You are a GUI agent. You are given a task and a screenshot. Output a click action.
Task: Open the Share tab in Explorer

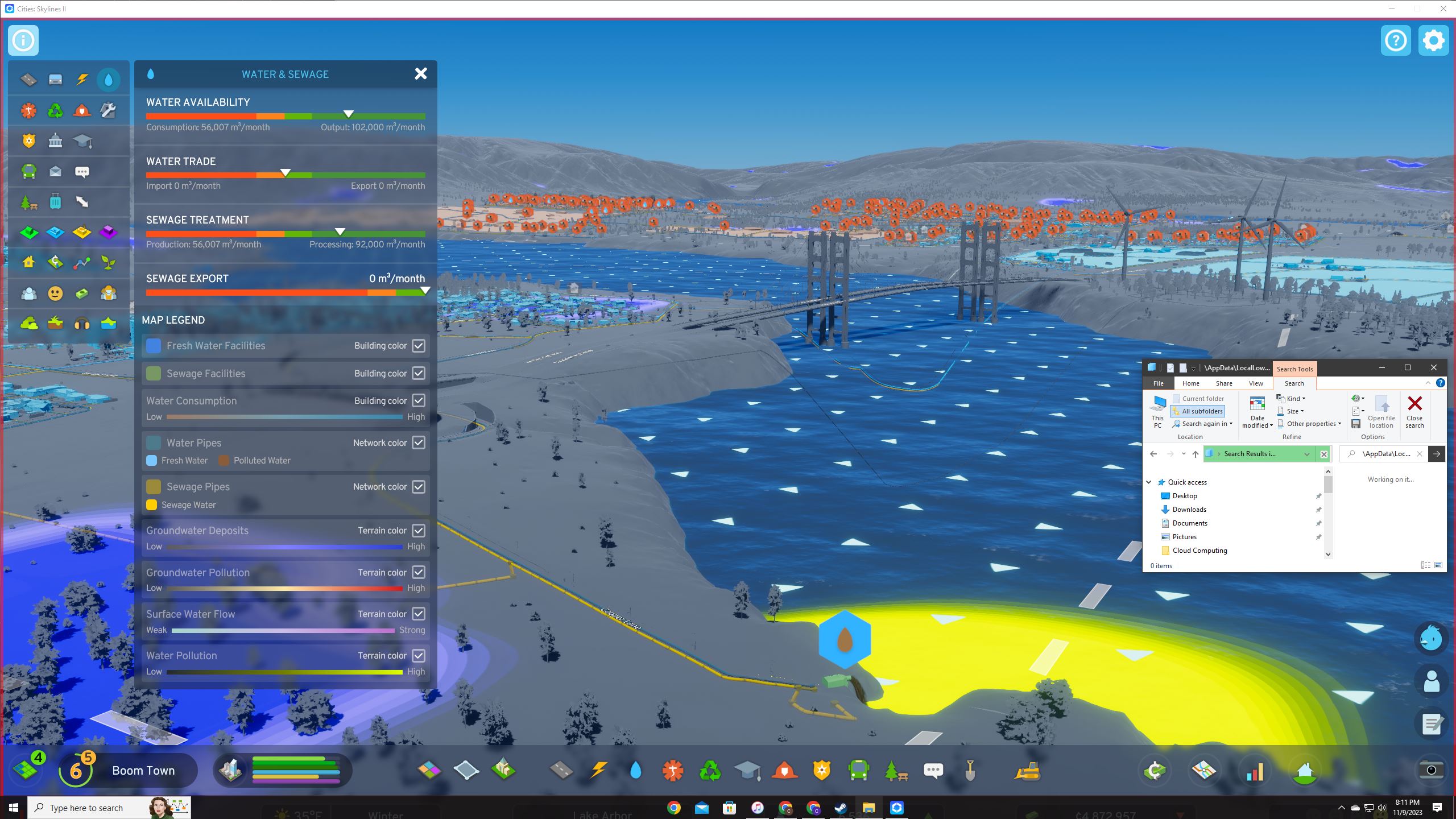[1223, 383]
